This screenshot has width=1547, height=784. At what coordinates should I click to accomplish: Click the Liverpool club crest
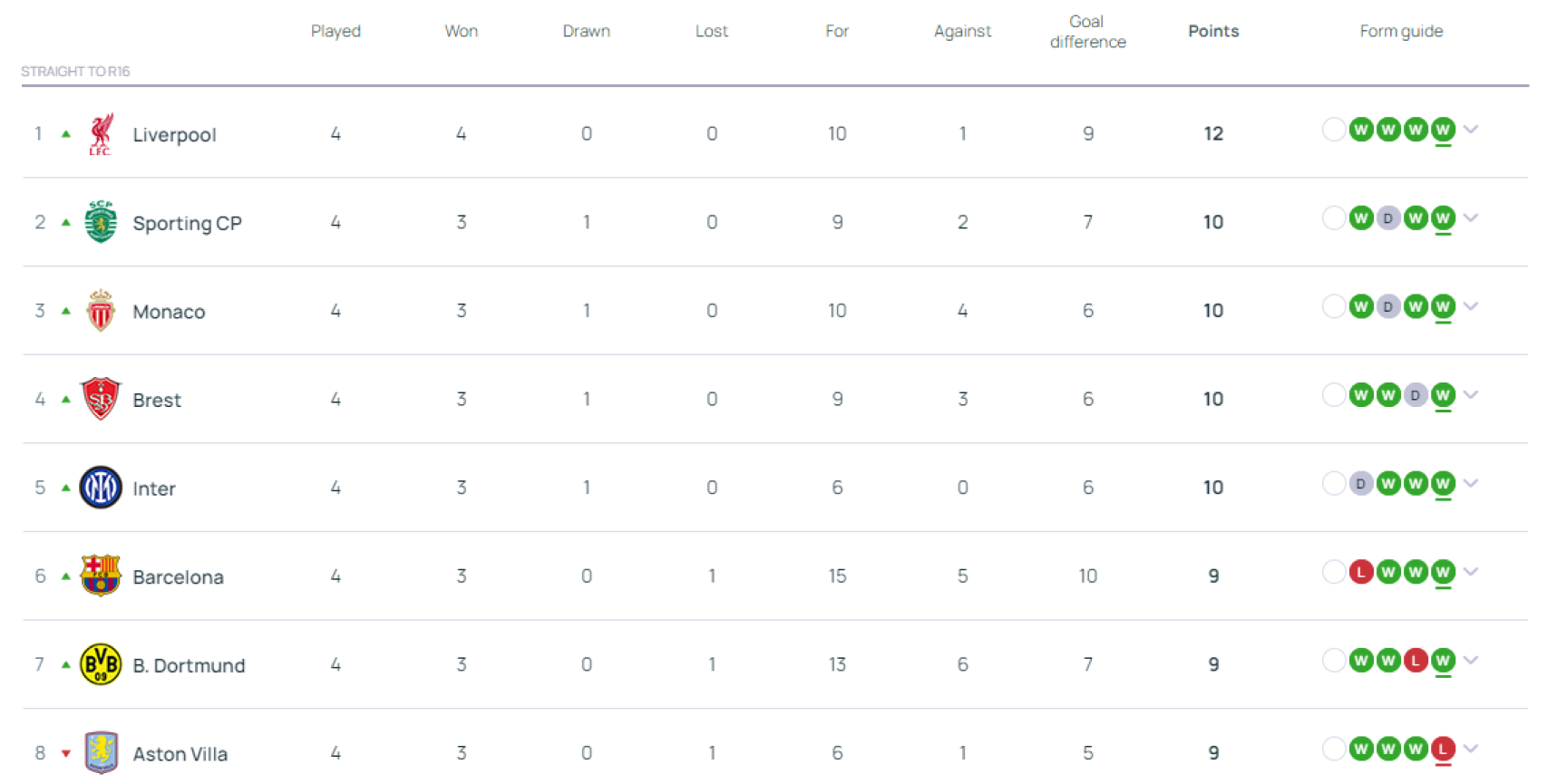coord(101,133)
